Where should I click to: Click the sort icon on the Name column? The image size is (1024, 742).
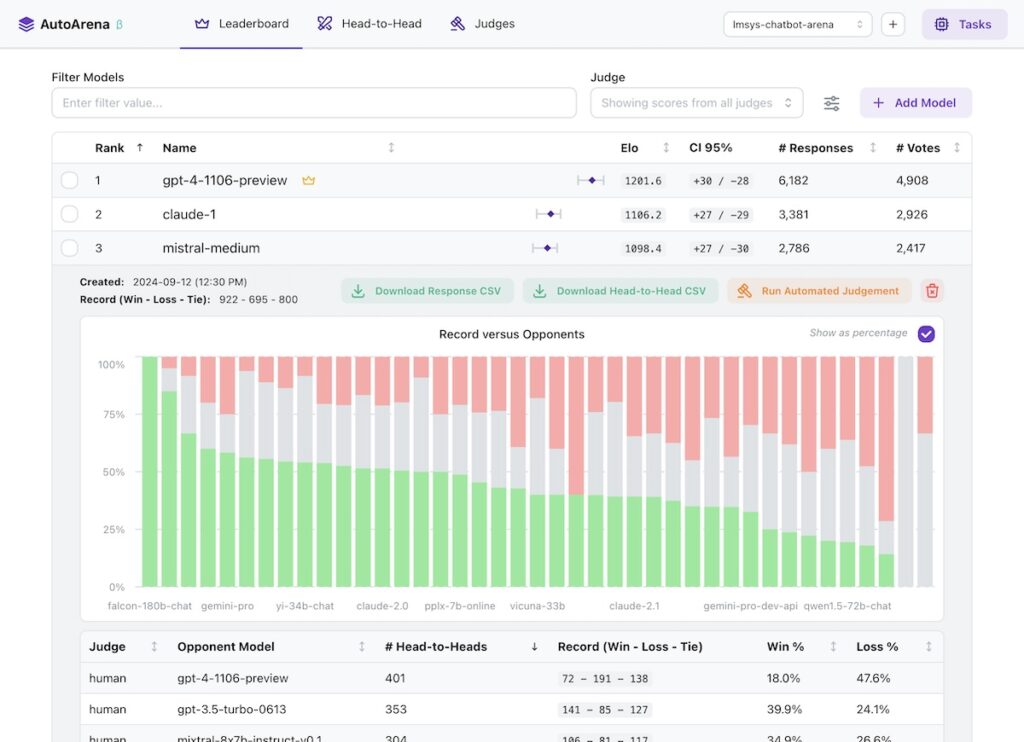point(391,147)
